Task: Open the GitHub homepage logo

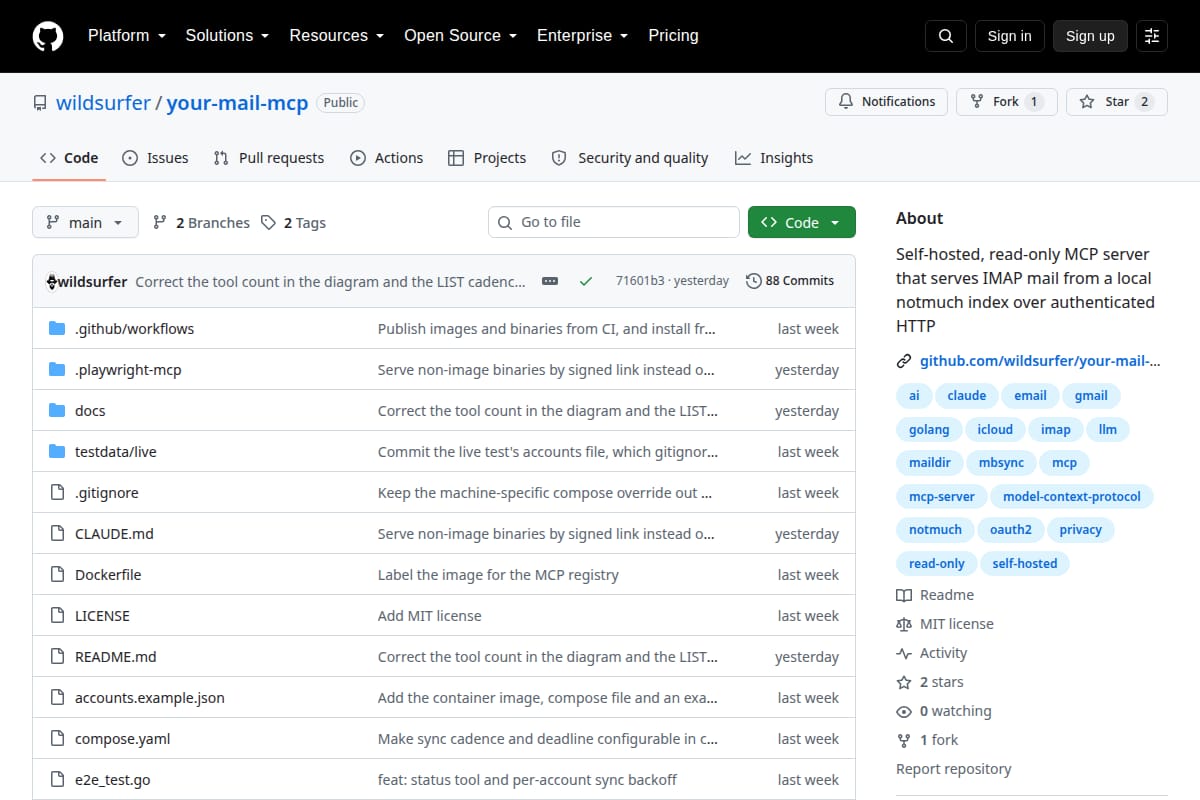Action: point(48,36)
